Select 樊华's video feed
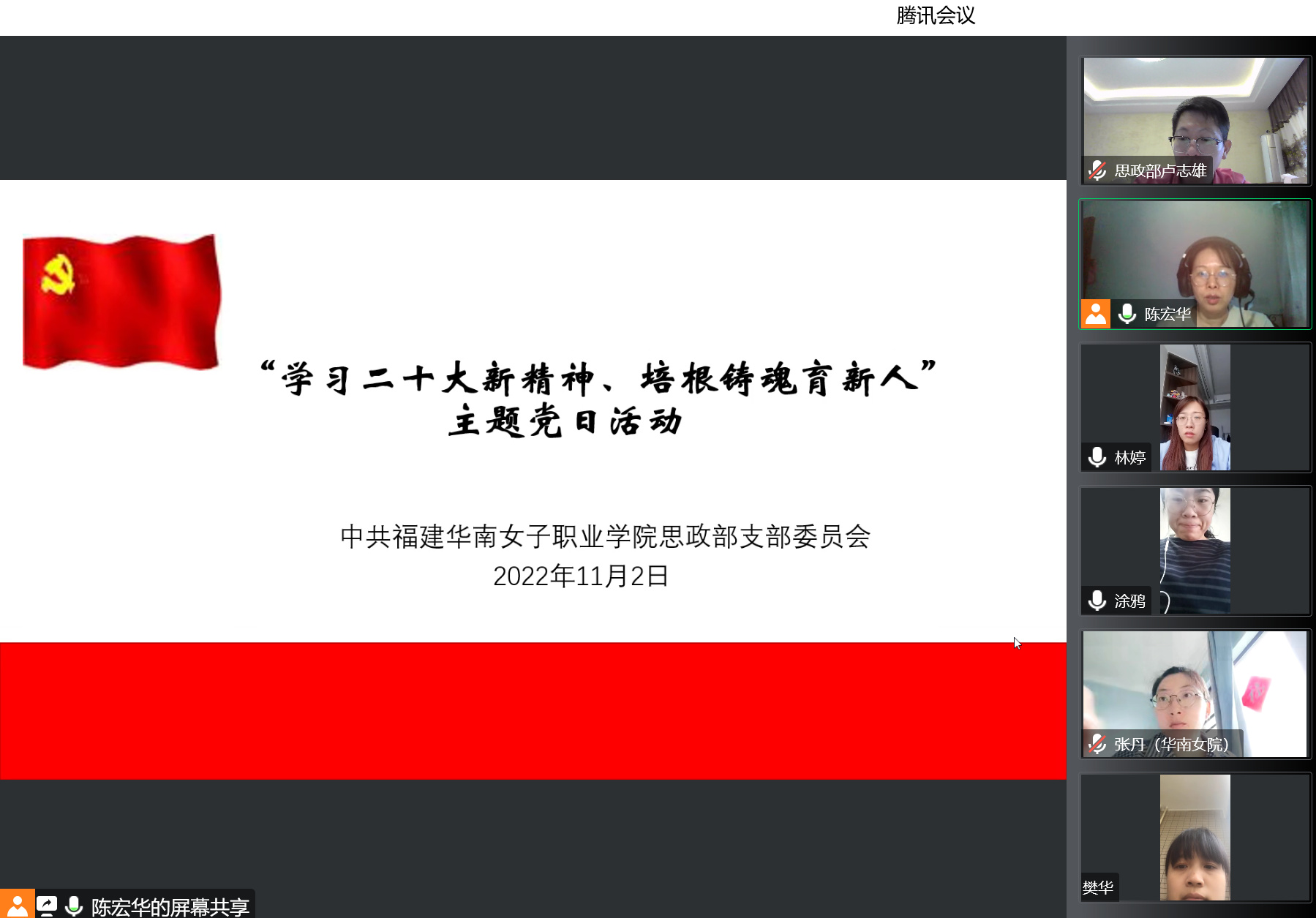The height and width of the screenshot is (918, 1316). 1195,837
